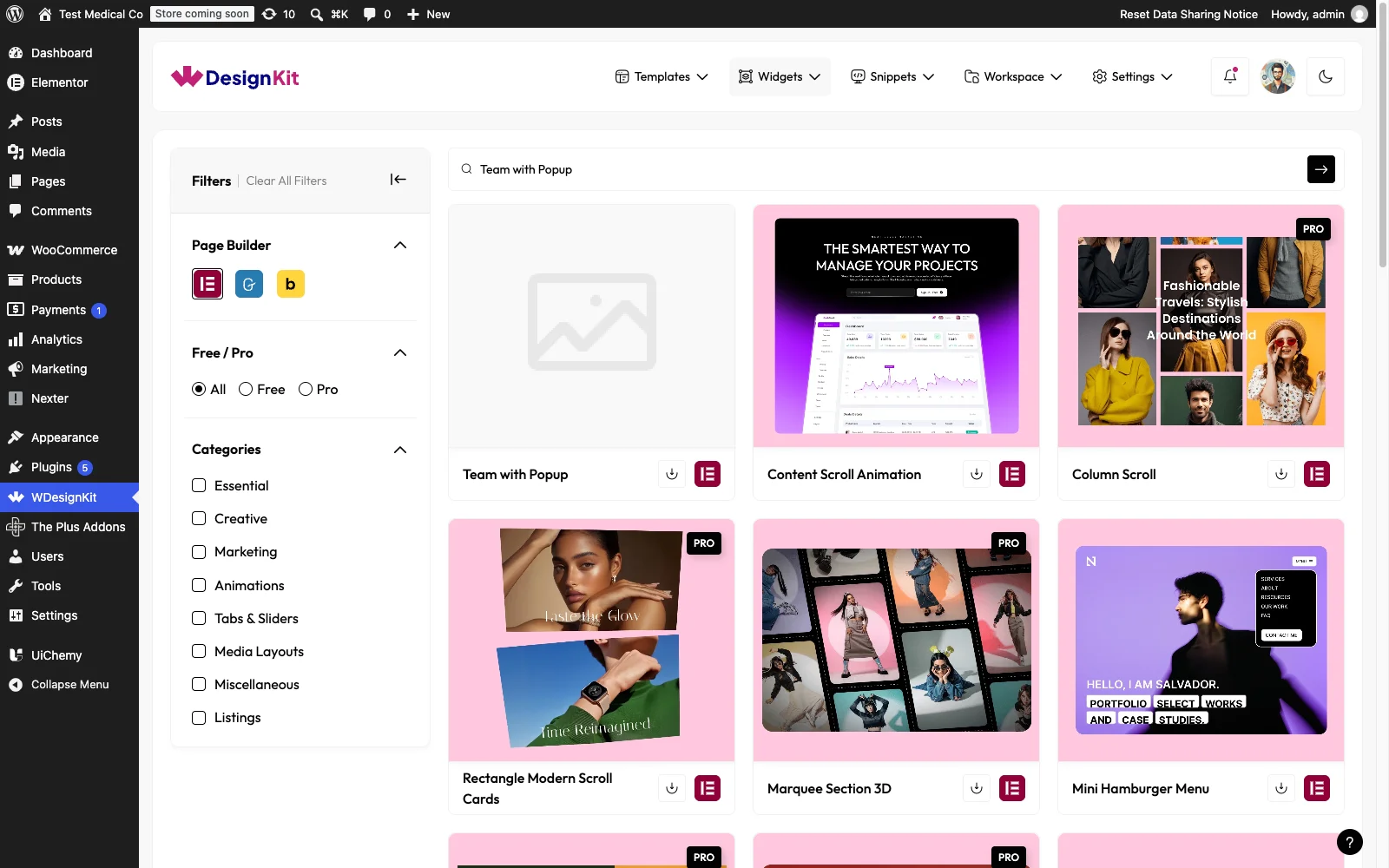This screenshot has height=868, width=1389.
Task: Enable the Tabs & Sliders category checkbox
Action: pyautogui.click(x=199, y=618)
